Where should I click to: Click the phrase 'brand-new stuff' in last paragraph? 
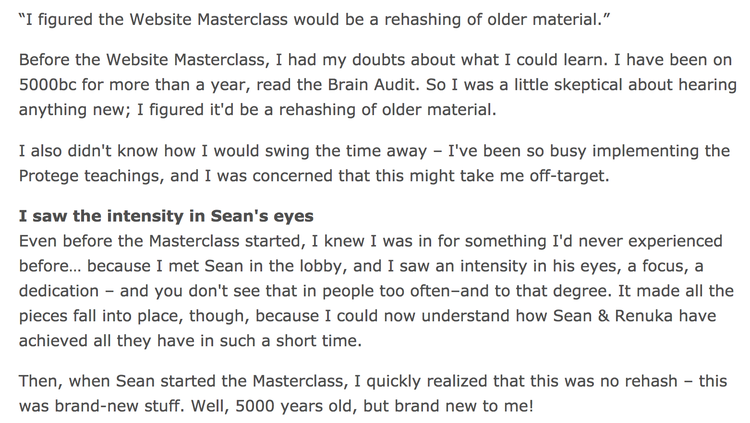pos(118,406)
